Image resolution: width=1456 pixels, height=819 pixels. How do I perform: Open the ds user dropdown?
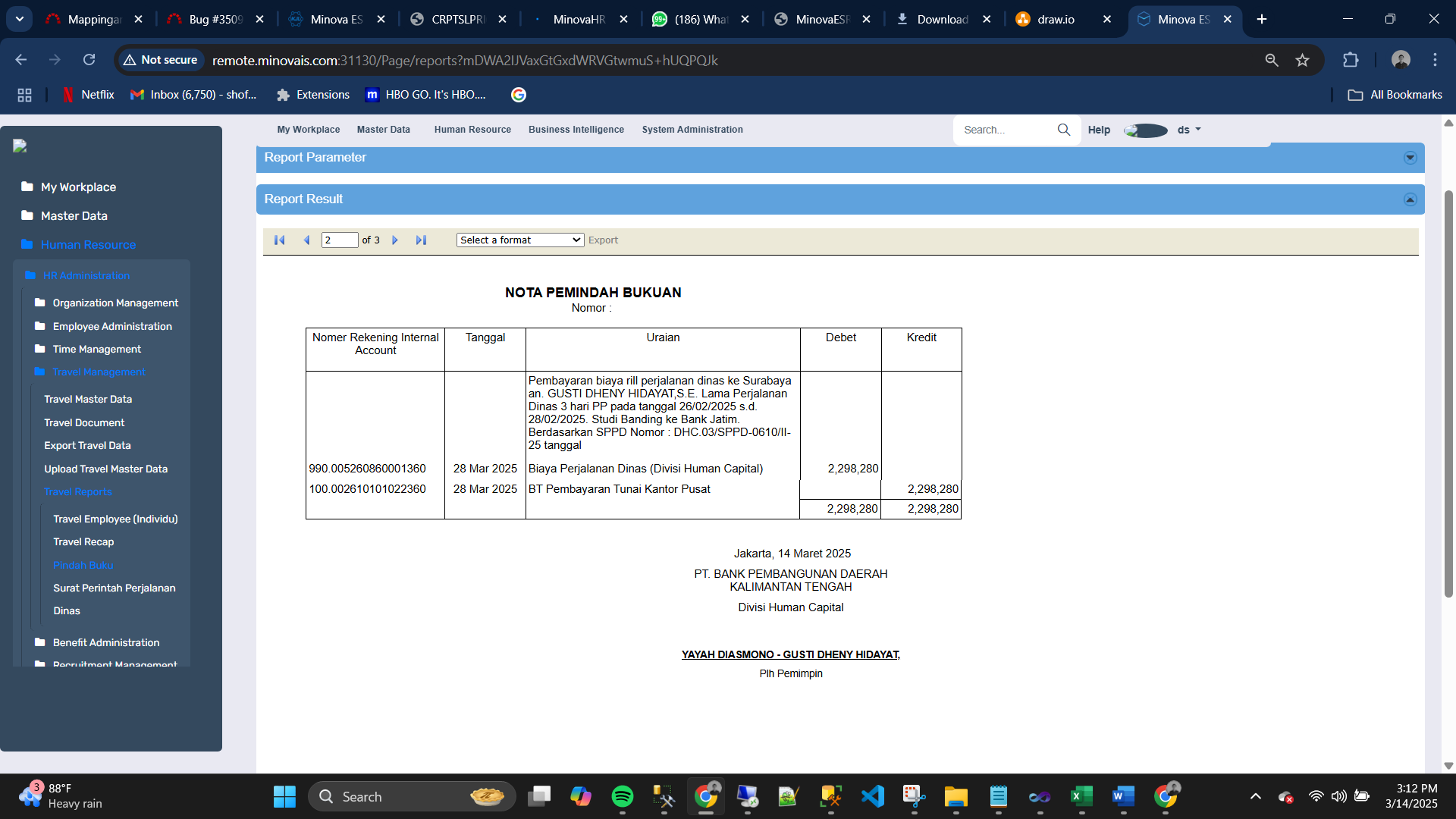[x=1189, y=130]
